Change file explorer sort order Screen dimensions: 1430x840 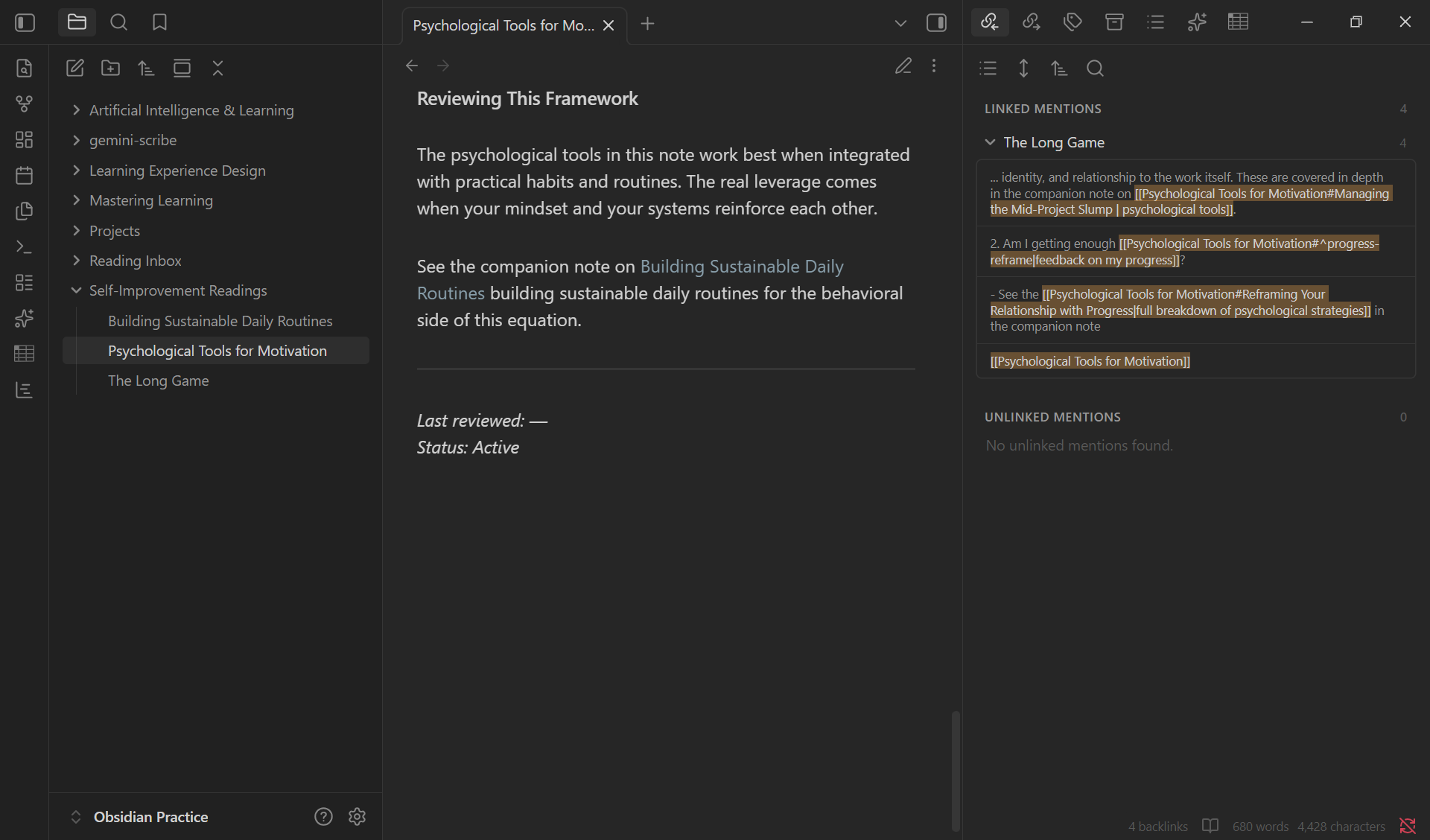(146, 68)
